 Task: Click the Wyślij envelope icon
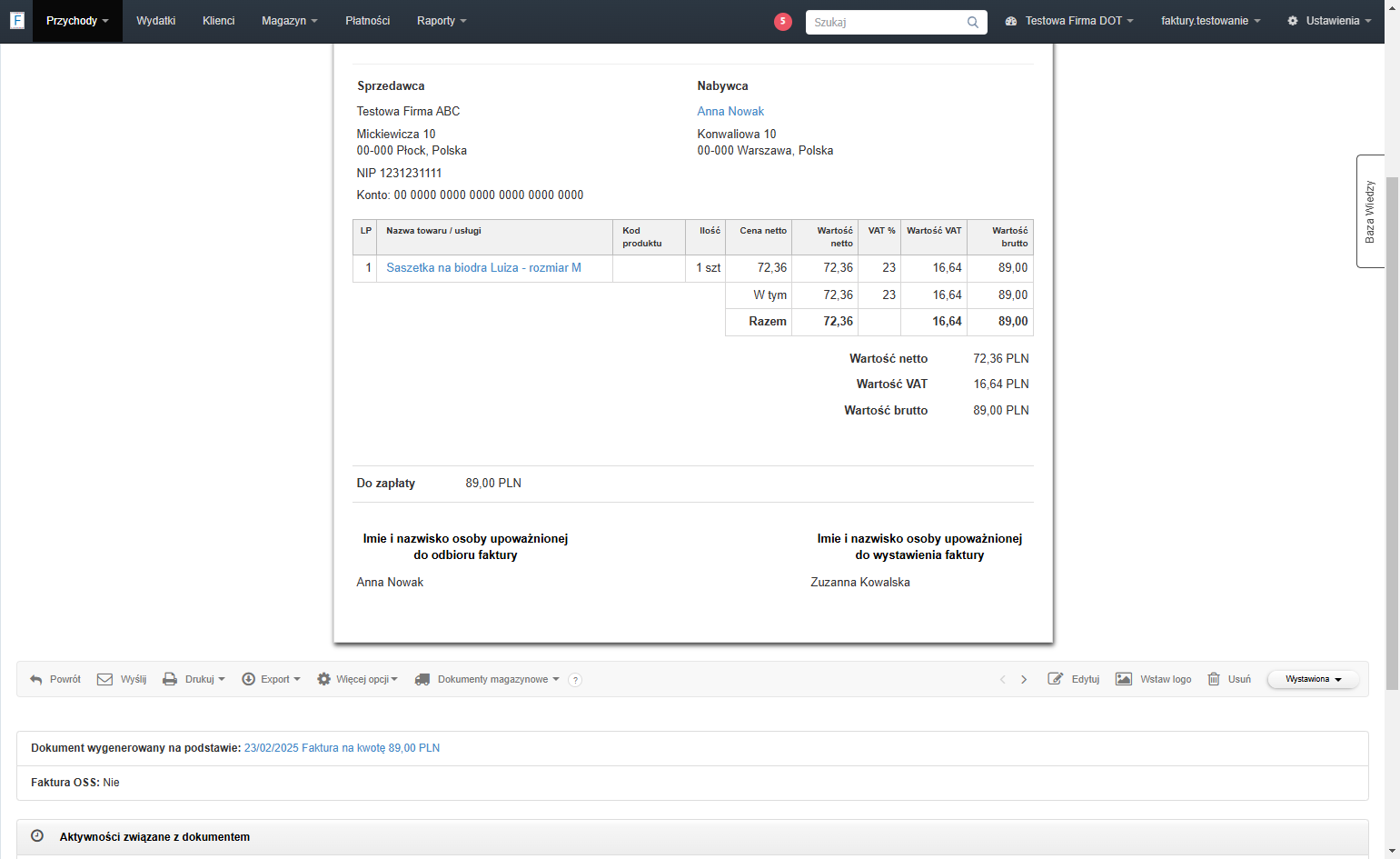(x=104, y=679)
